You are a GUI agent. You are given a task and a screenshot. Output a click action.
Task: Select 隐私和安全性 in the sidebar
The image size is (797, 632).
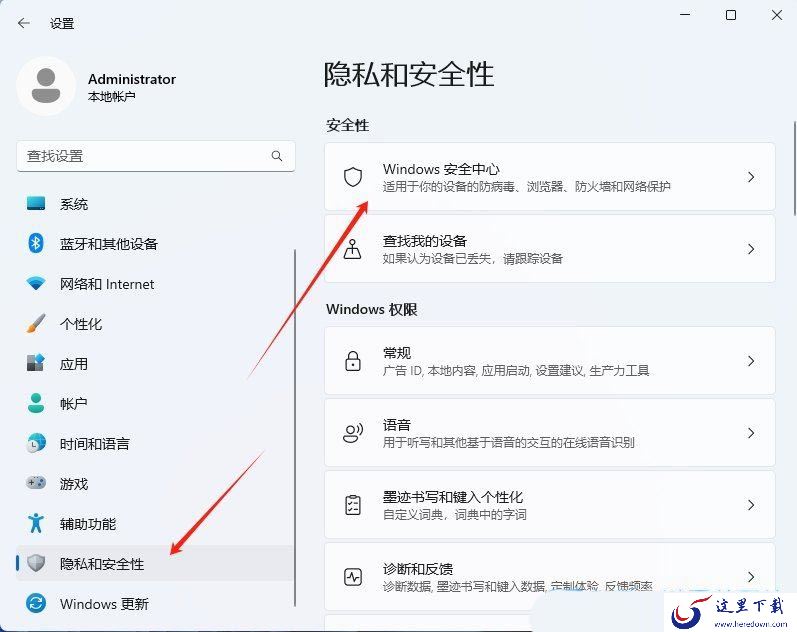[x=156, y=563]
